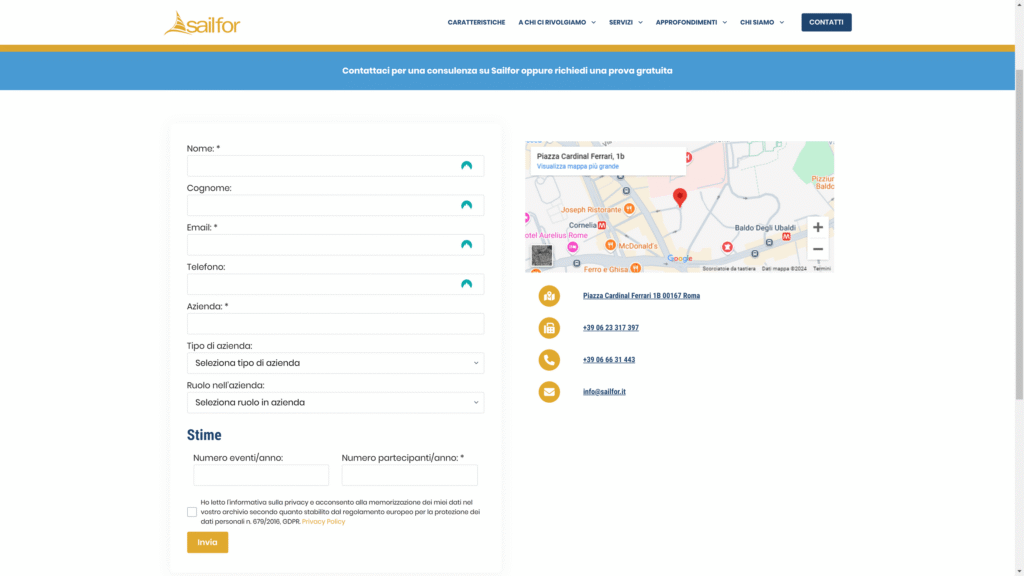Image resolution: width=1024 pixels, height=576 pixels.
Task: Click the red location pin on map
Action: pyautogui.click(x=680, y=197)
